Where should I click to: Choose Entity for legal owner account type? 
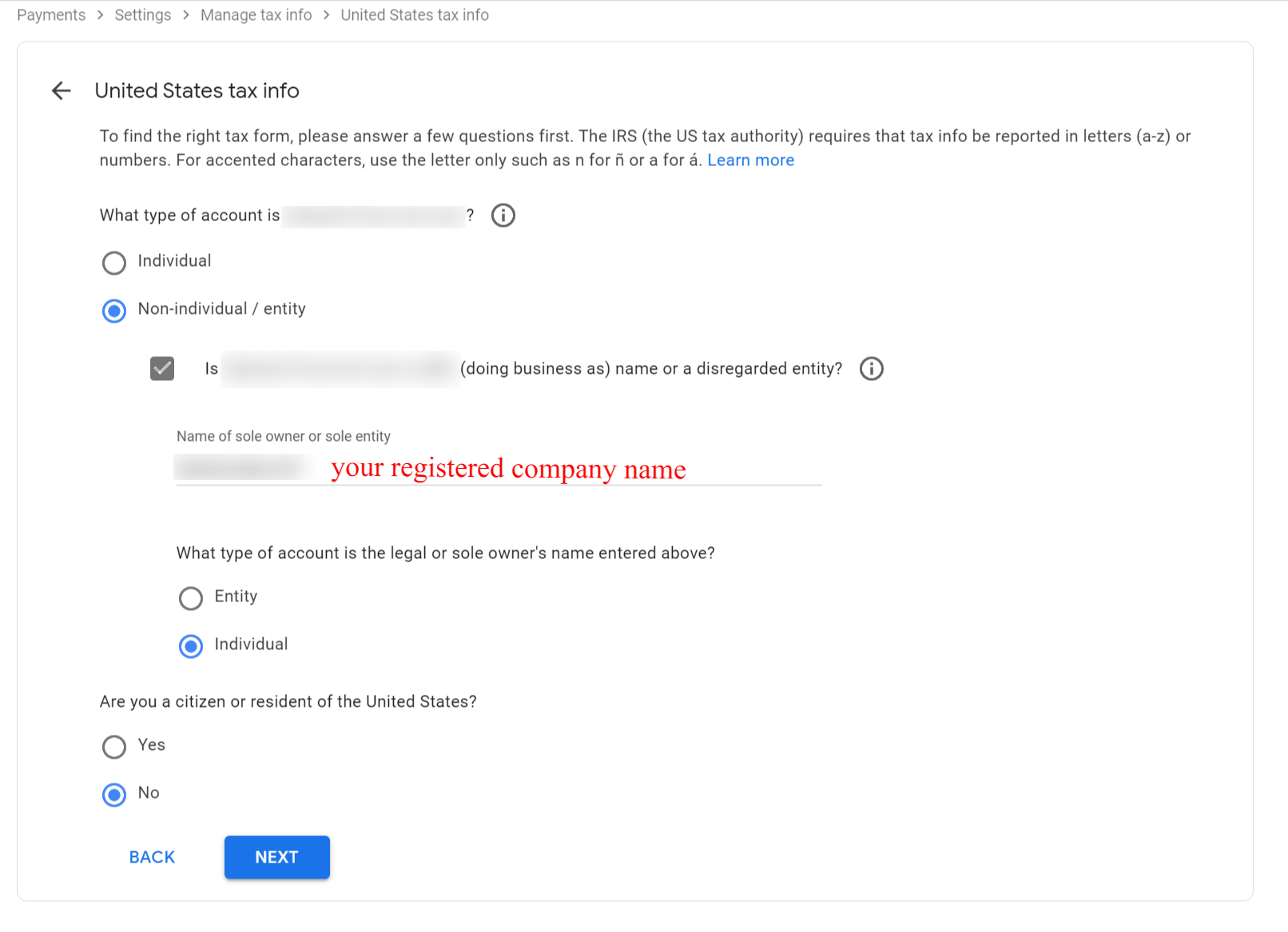191,598
